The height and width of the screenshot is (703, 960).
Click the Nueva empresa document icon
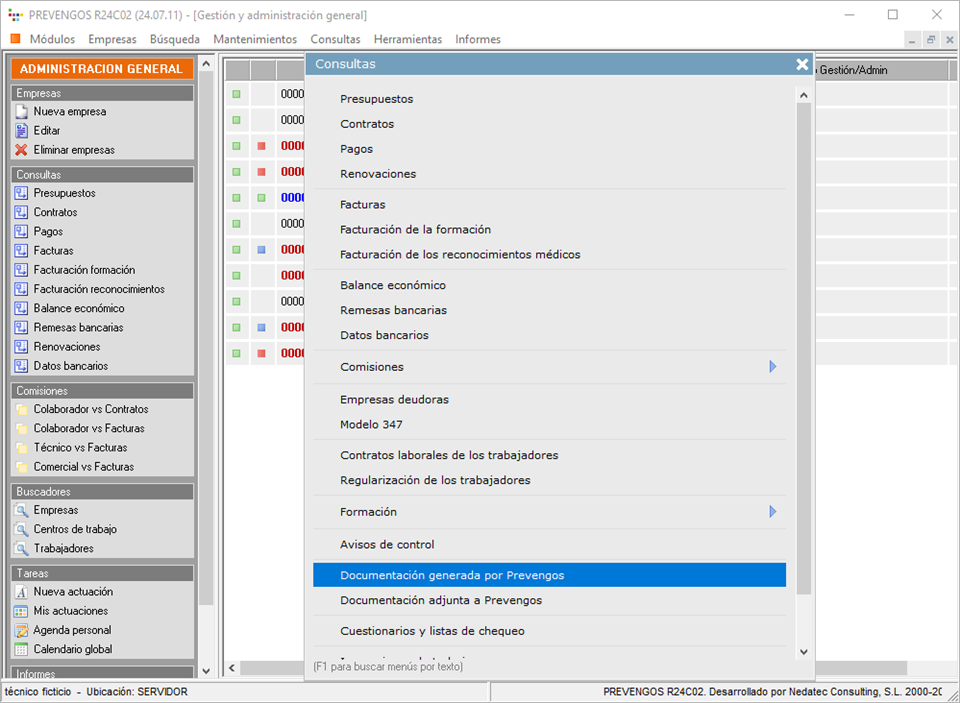point(21,112)
